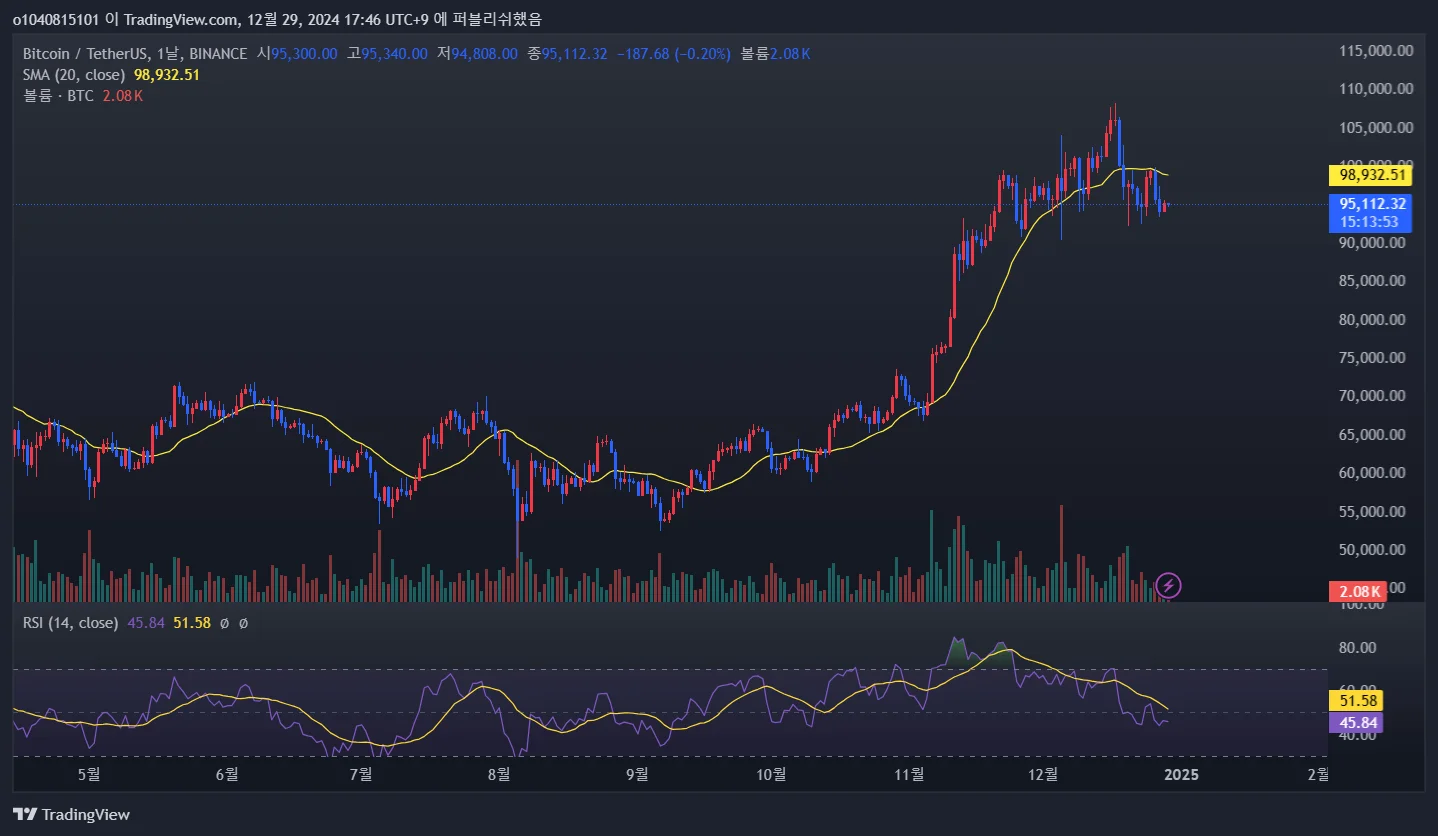1438x836 pixels.
Task: Click the TradingView logo at bottom left
Action: point(71,814)
